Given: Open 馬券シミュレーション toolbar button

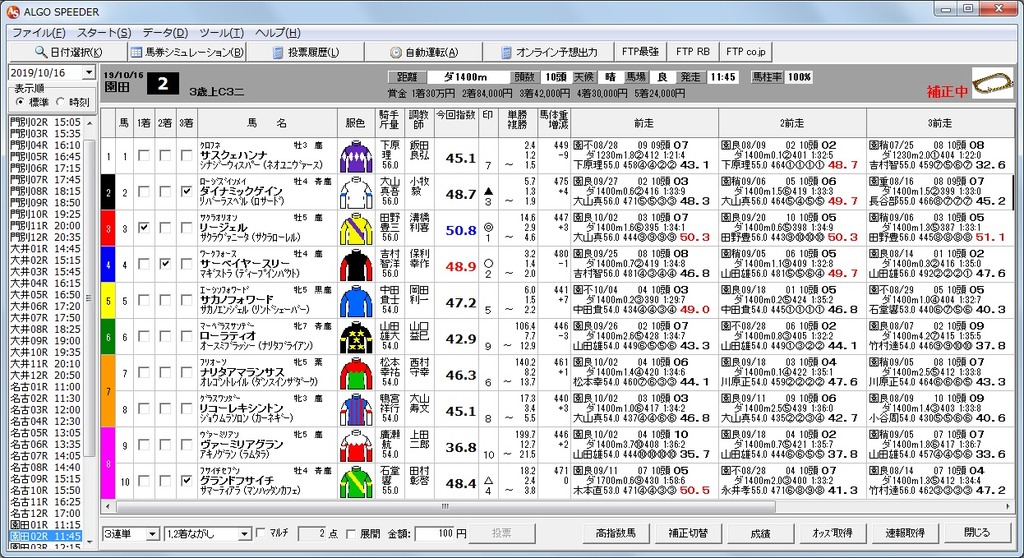Looking at the screenshot, I should (x=187, y=52).
